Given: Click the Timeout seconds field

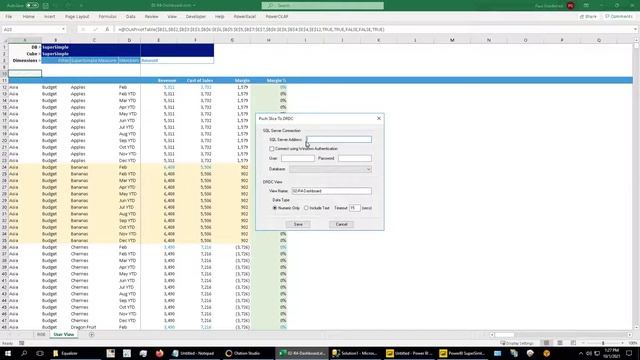Looking at the screenshot, I should point(354,208).
